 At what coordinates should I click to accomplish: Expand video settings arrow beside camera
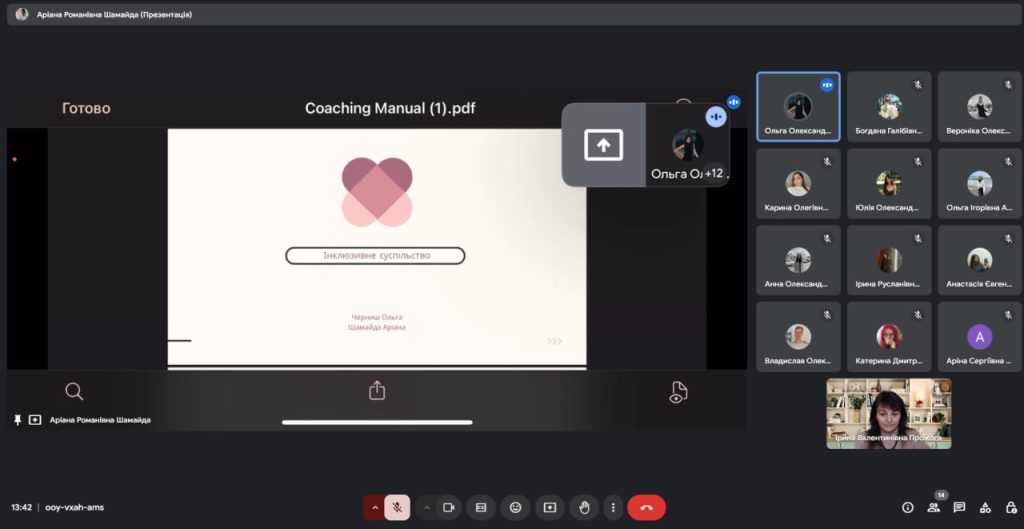pos(427,507)
